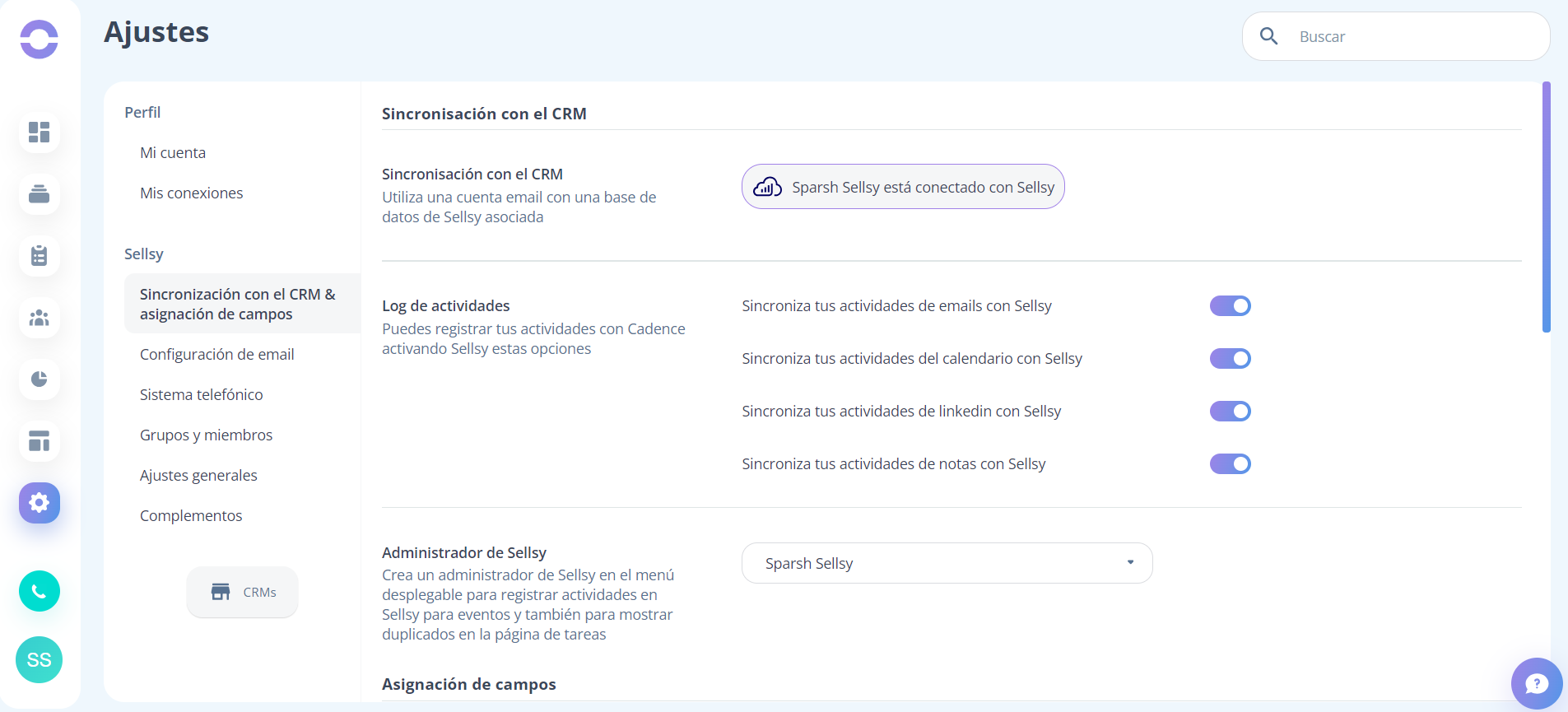The width and height of the screenshot is (1568, 712).
Task: Open Mi cuenta settings
Action: tap(173, 152)
